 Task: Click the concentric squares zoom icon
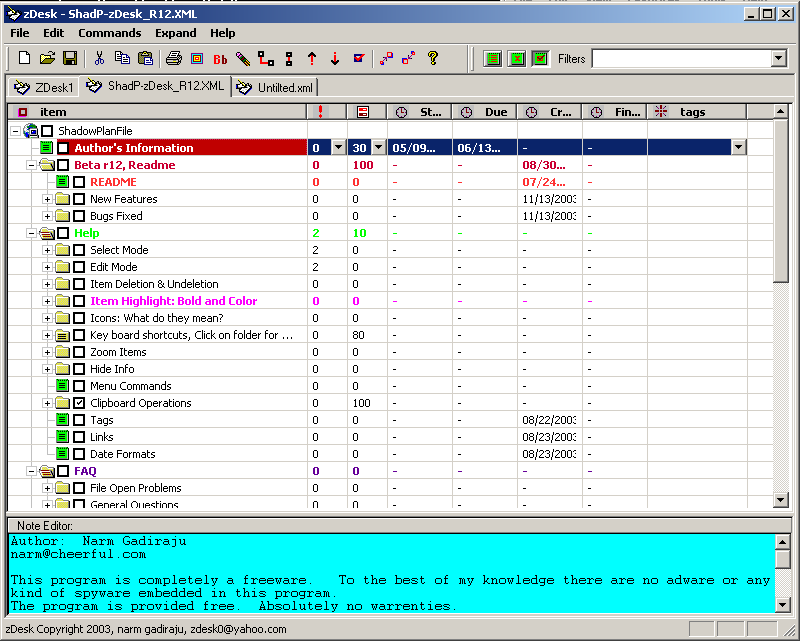[197, 59]
